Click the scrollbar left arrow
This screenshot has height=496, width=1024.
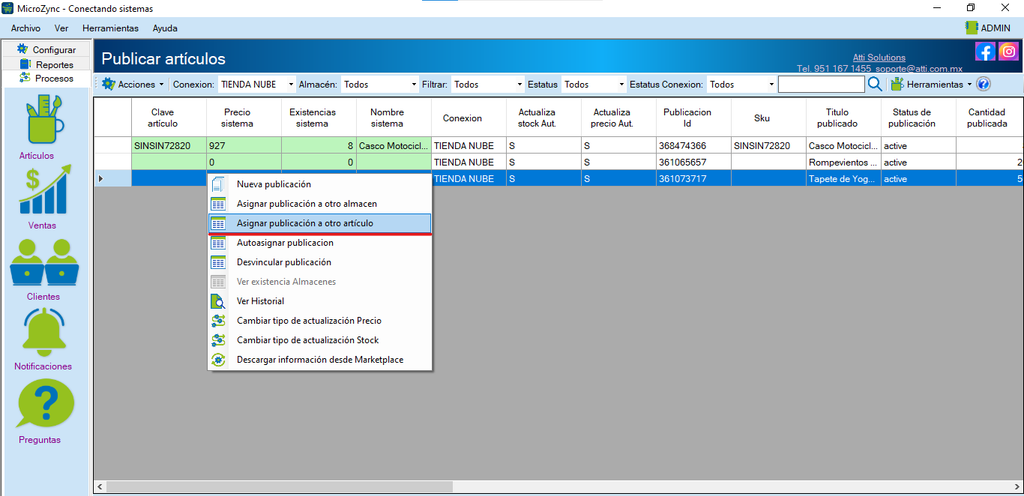coord(100,487)
